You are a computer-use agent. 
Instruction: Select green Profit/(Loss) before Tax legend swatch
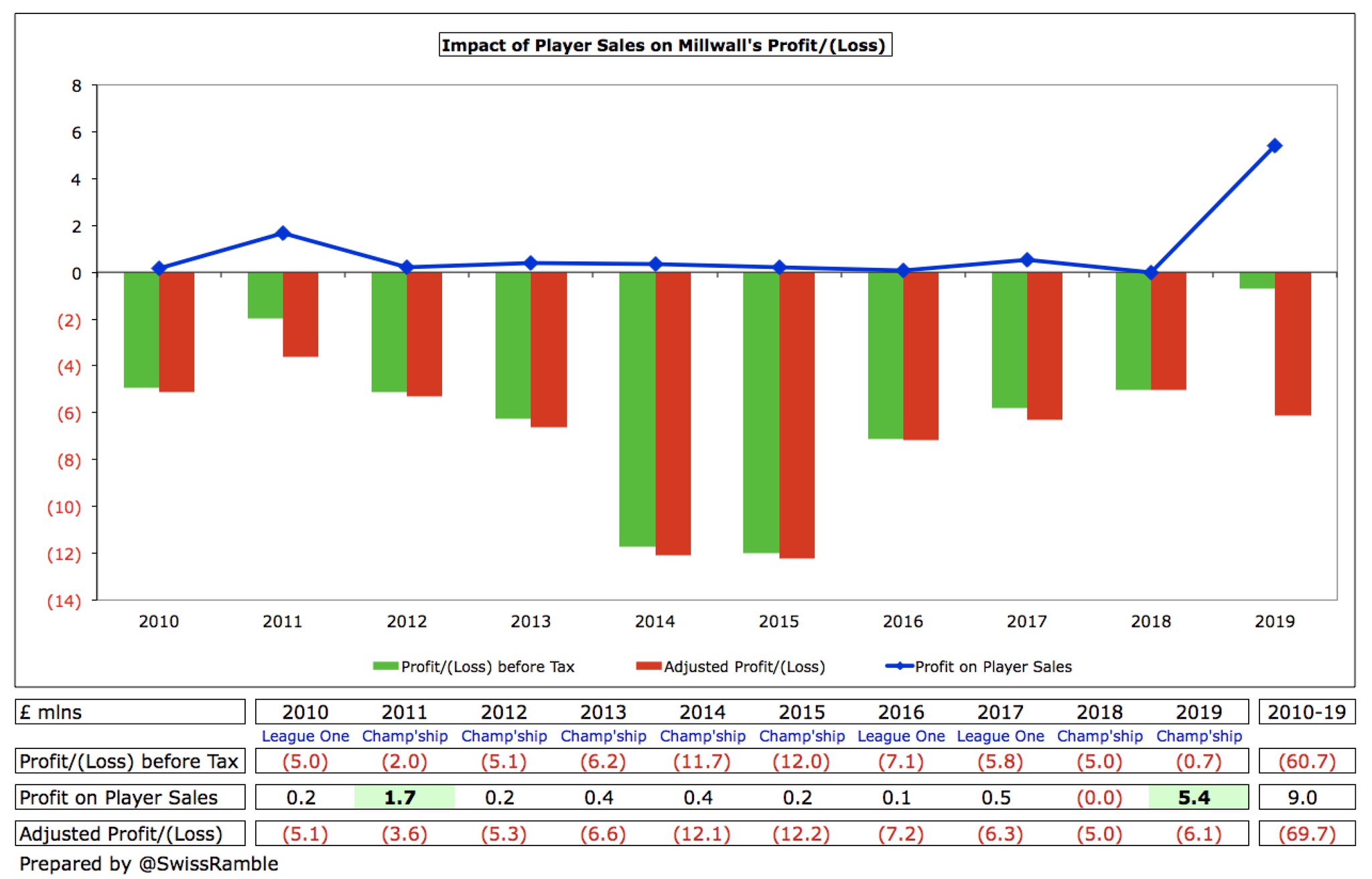(385, 667)
